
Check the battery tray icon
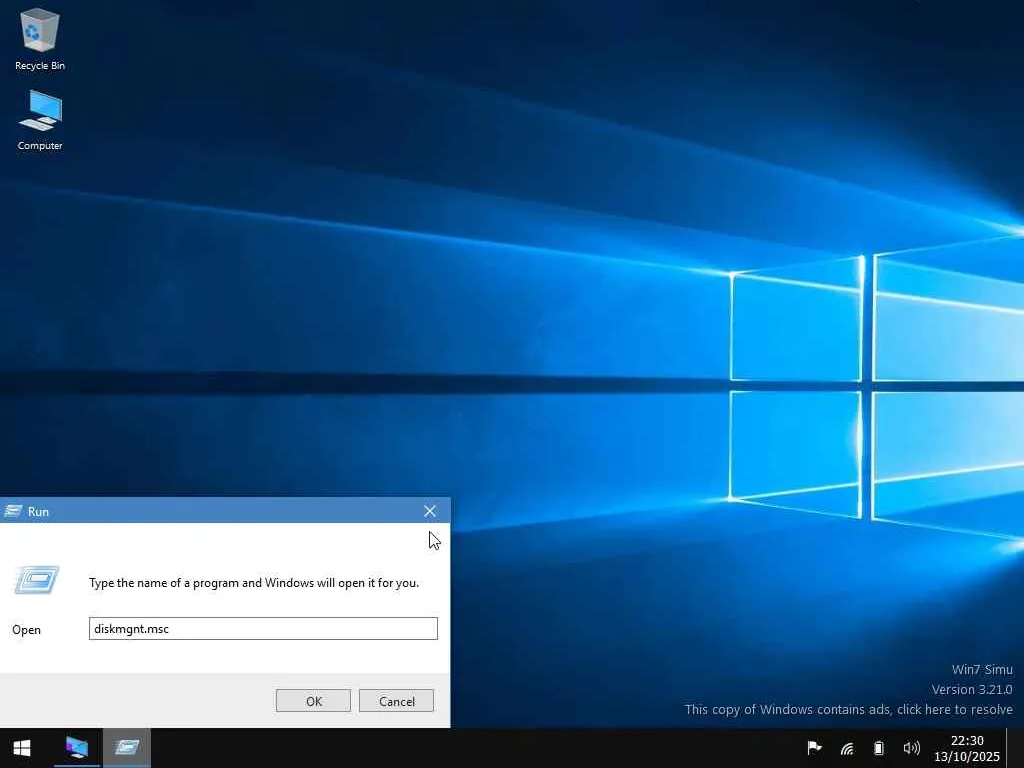tap(879, 748)
